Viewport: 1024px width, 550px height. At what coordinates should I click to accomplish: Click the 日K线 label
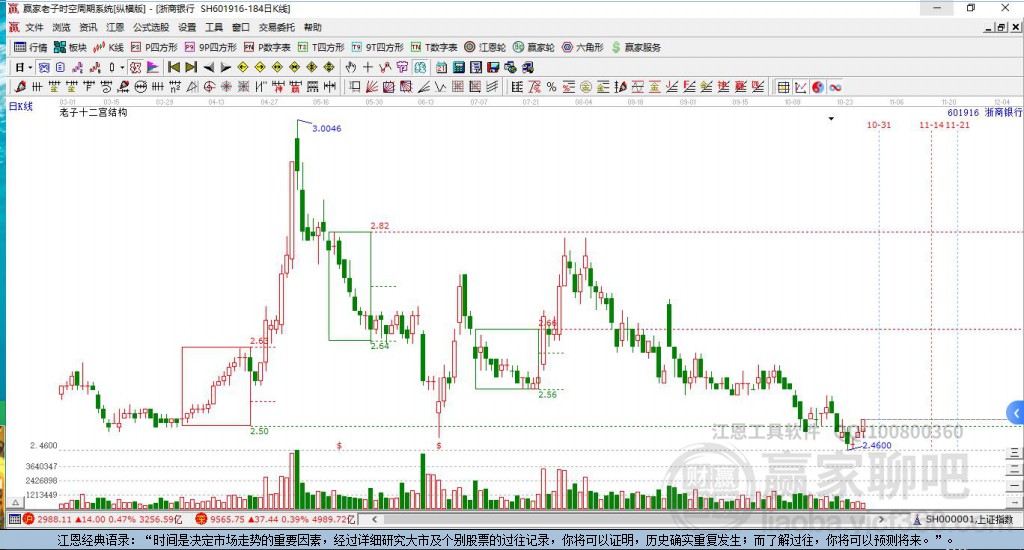click(x=20, y=106)
